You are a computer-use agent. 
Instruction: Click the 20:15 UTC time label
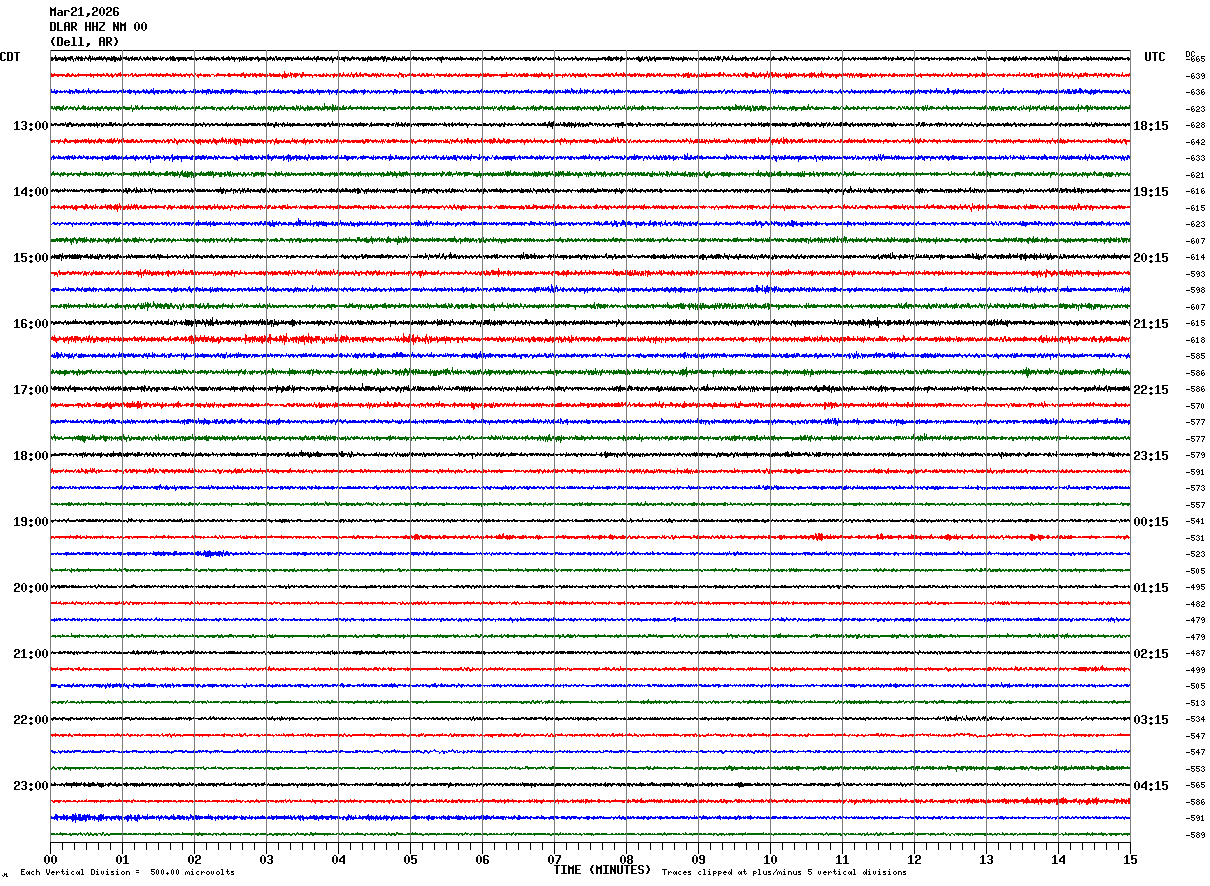pos(1151,258)
